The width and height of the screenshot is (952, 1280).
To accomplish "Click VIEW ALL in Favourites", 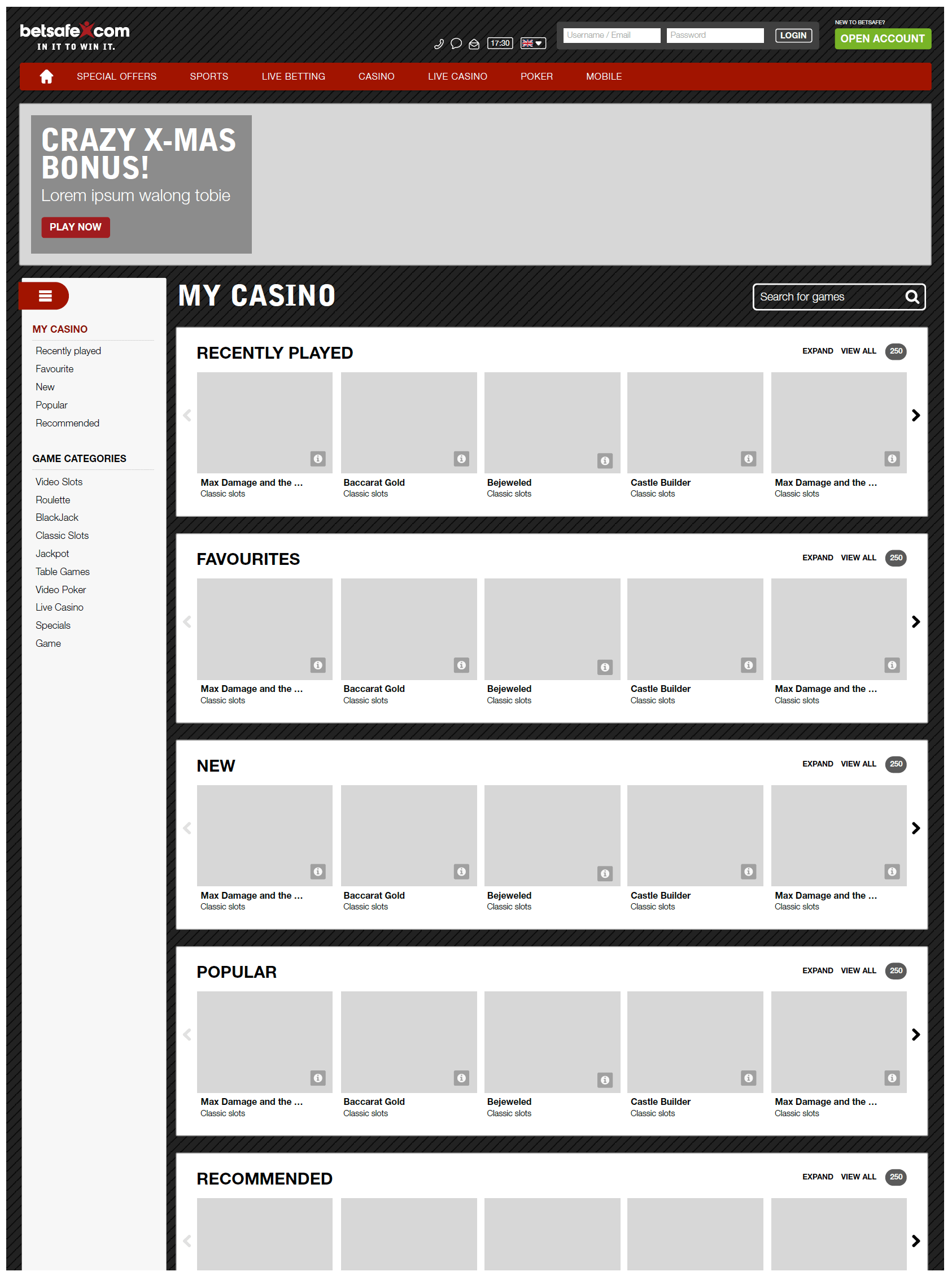I will (858, 558).
